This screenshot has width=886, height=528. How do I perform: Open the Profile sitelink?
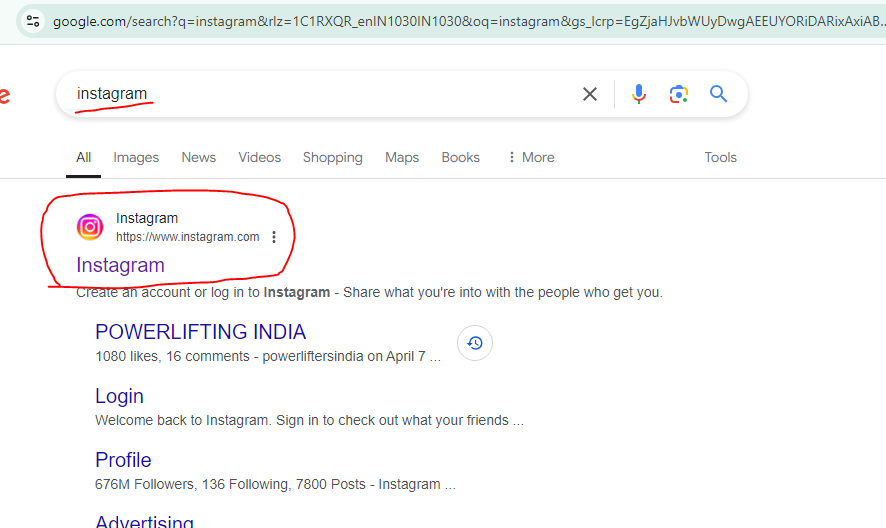(x=123, y=460)
